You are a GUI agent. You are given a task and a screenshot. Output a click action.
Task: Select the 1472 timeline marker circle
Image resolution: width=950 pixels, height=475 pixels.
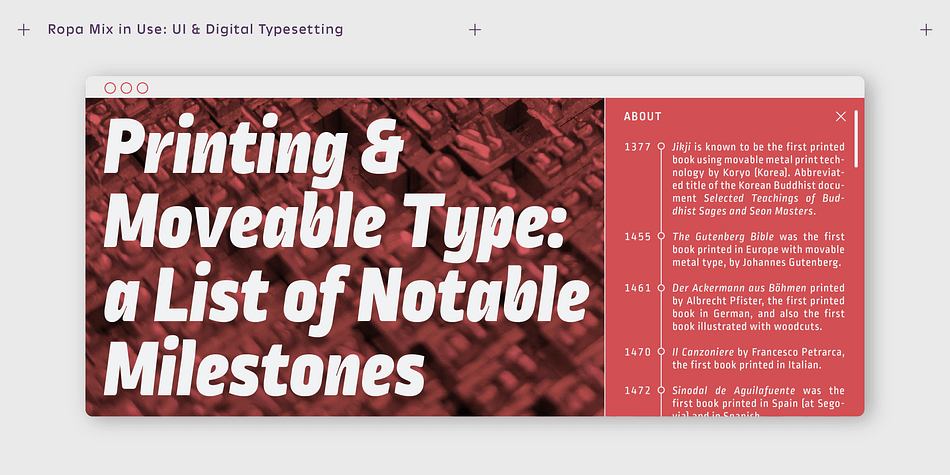661,390
